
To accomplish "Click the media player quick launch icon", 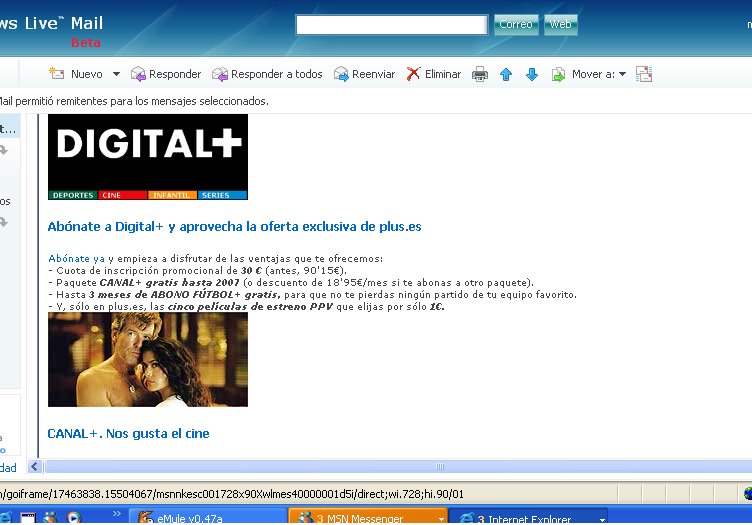I will point(73,518).
